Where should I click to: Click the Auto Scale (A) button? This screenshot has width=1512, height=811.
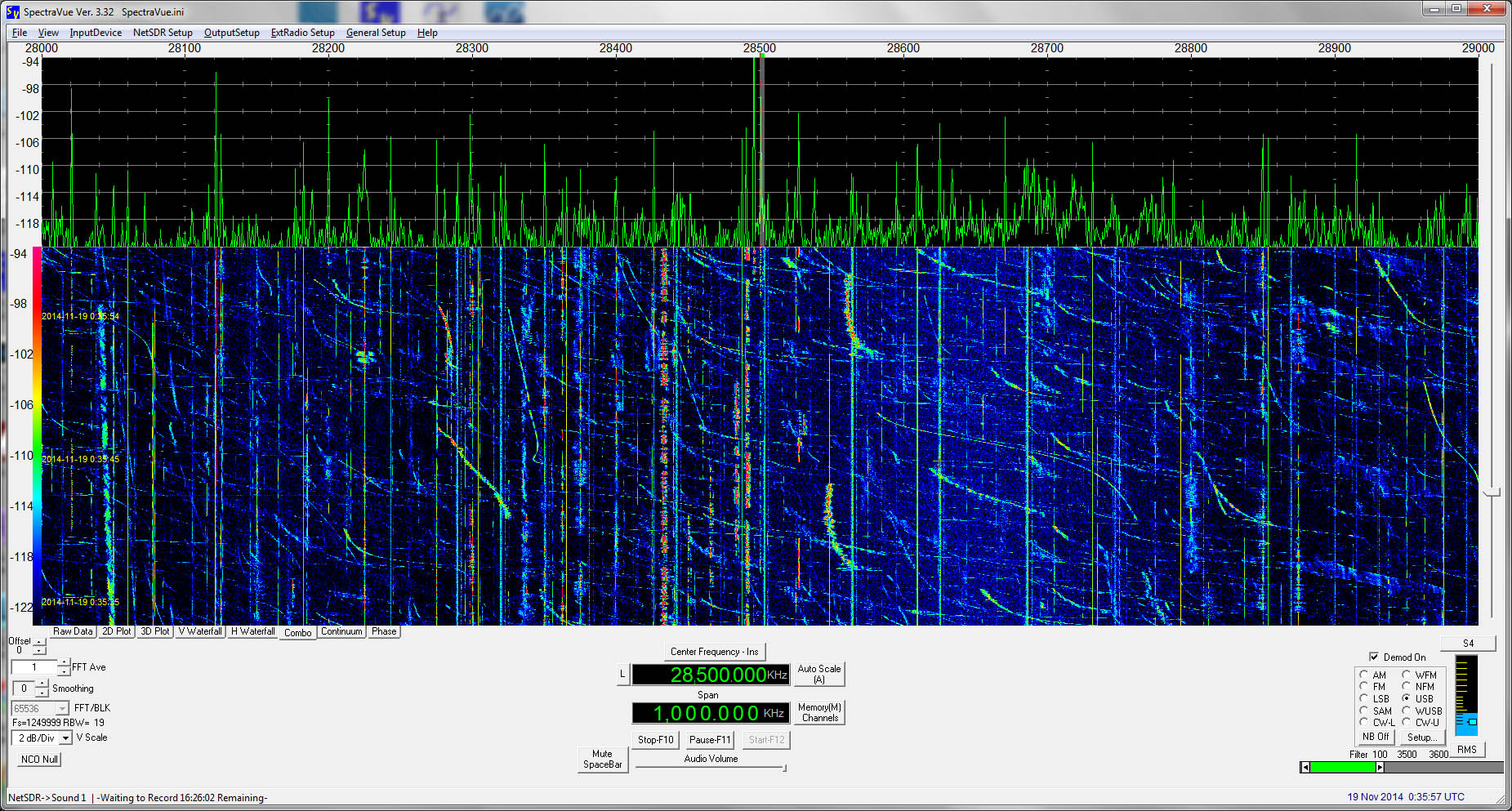pos(819,674)
